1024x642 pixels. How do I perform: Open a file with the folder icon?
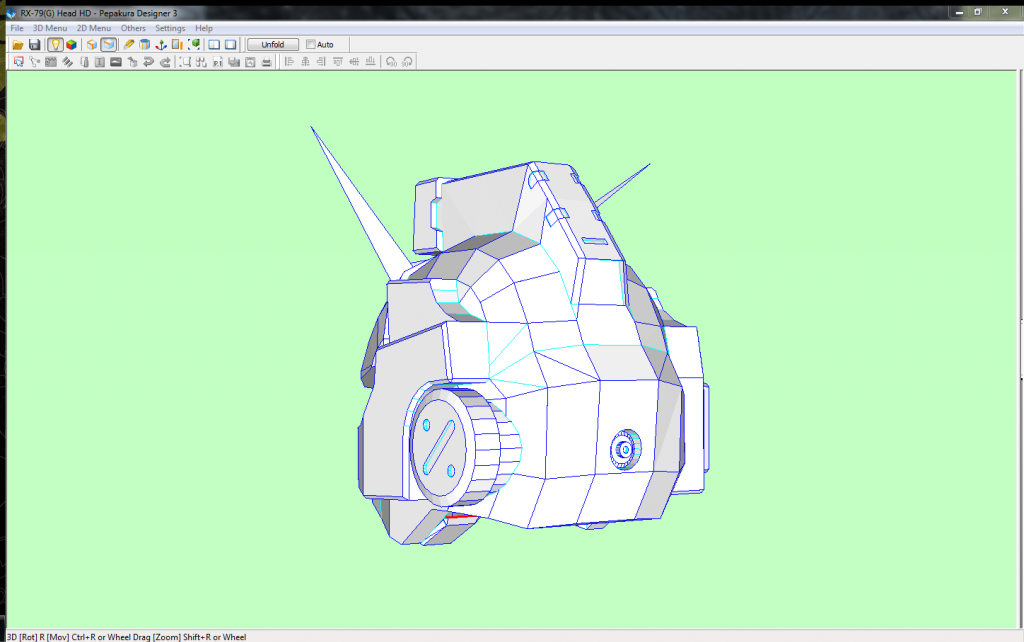click(x=18, y=44)
